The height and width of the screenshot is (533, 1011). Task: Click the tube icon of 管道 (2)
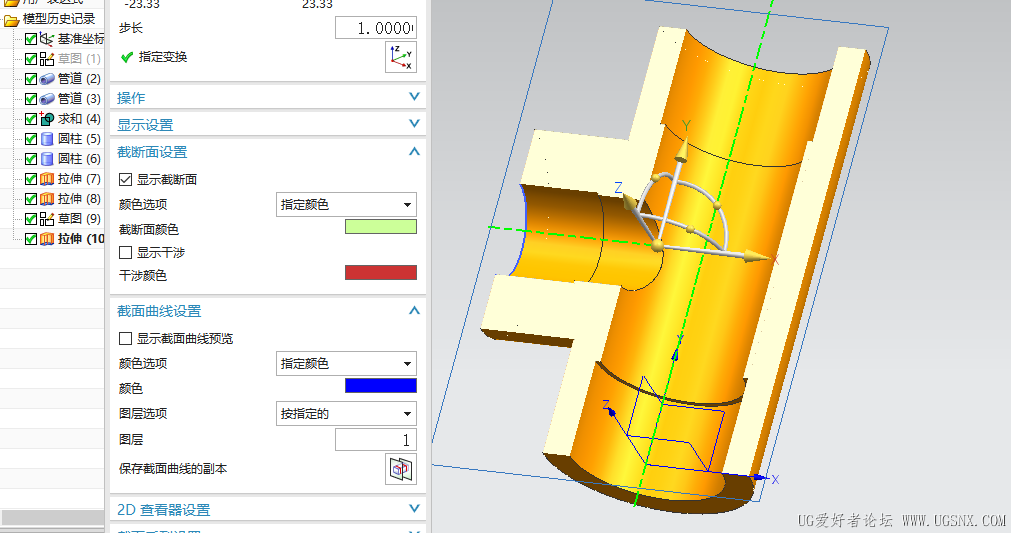pos(46,79)
